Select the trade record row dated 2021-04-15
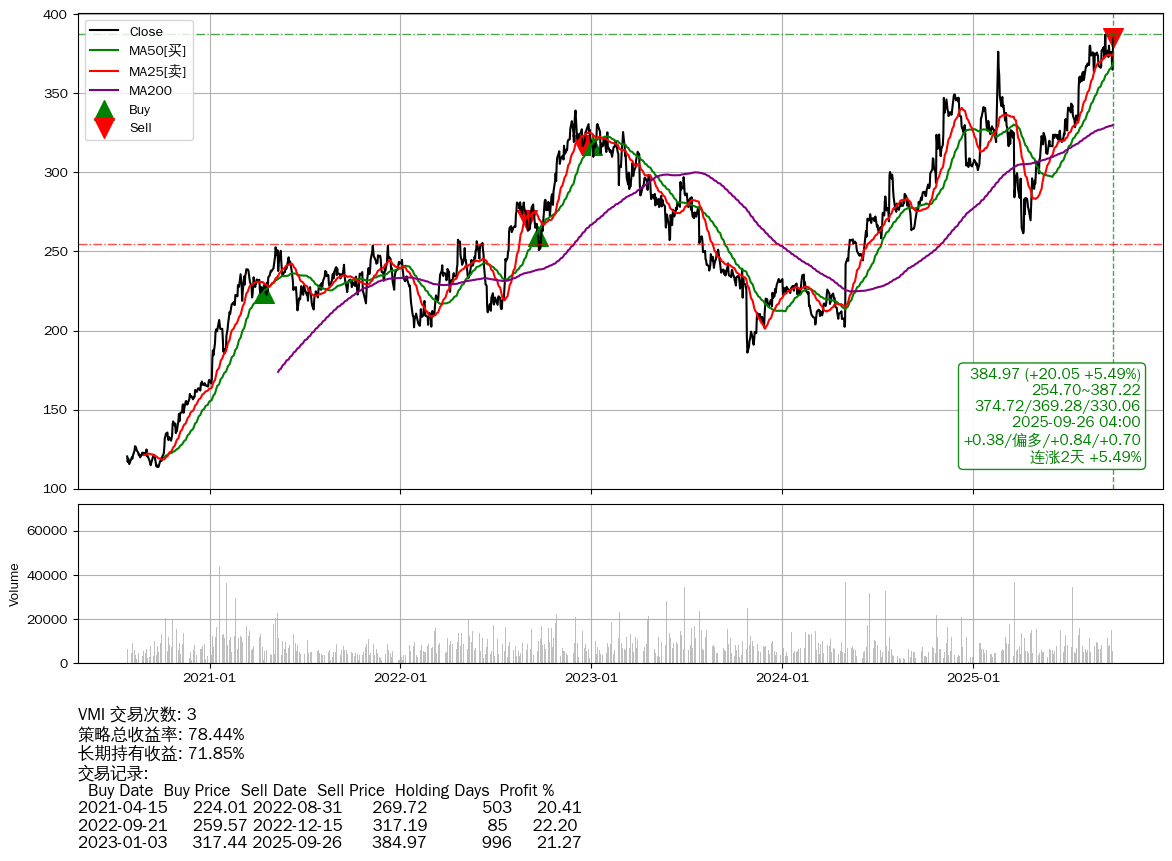This screenshot has width=1172, height=861. (329, 807)
